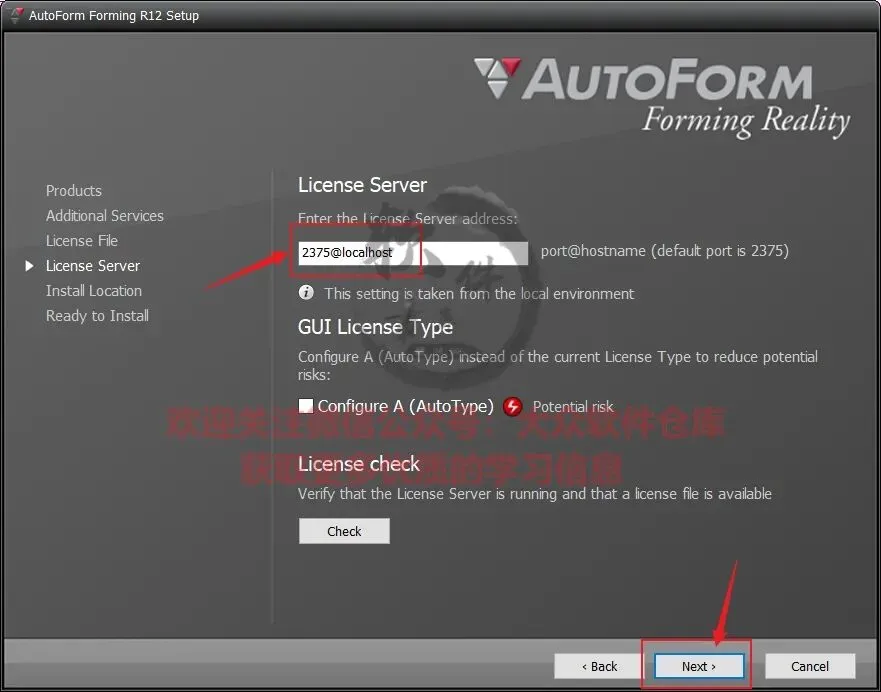Click the License check heading

(358, 464)
